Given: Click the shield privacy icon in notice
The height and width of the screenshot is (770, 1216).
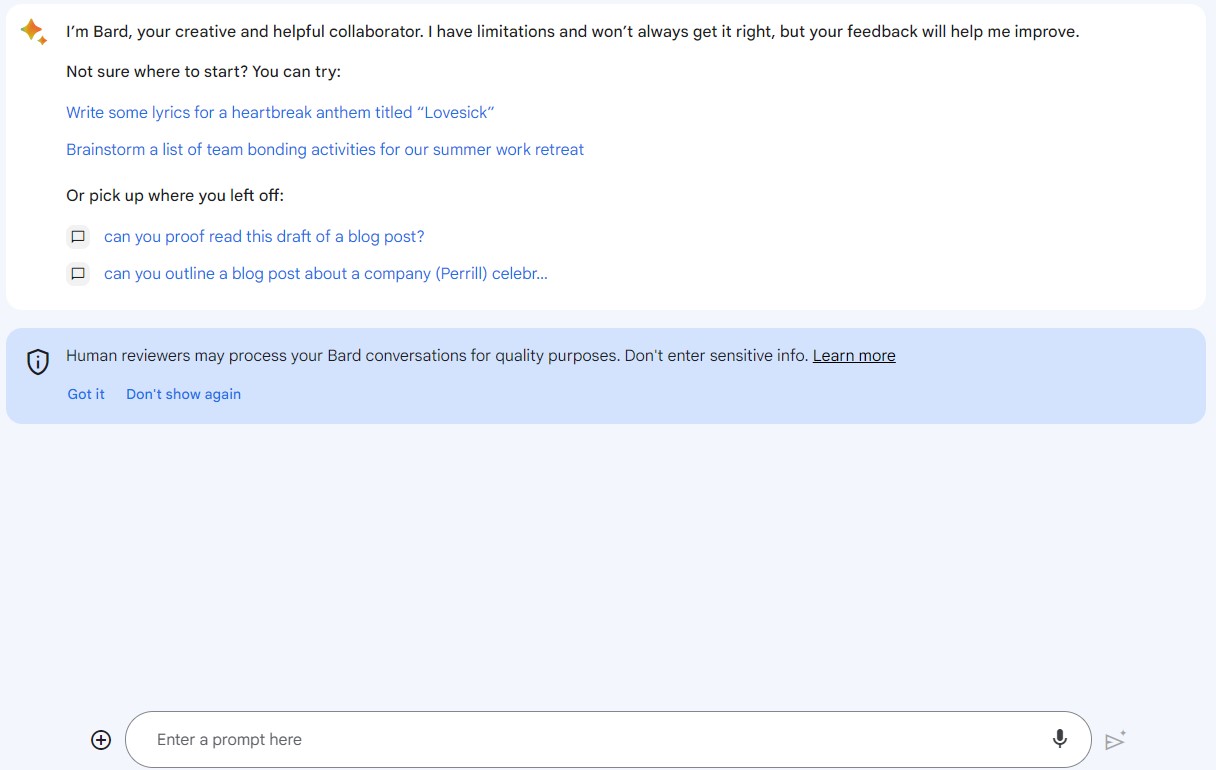Looking at the screenshot, I should (38, 362).
